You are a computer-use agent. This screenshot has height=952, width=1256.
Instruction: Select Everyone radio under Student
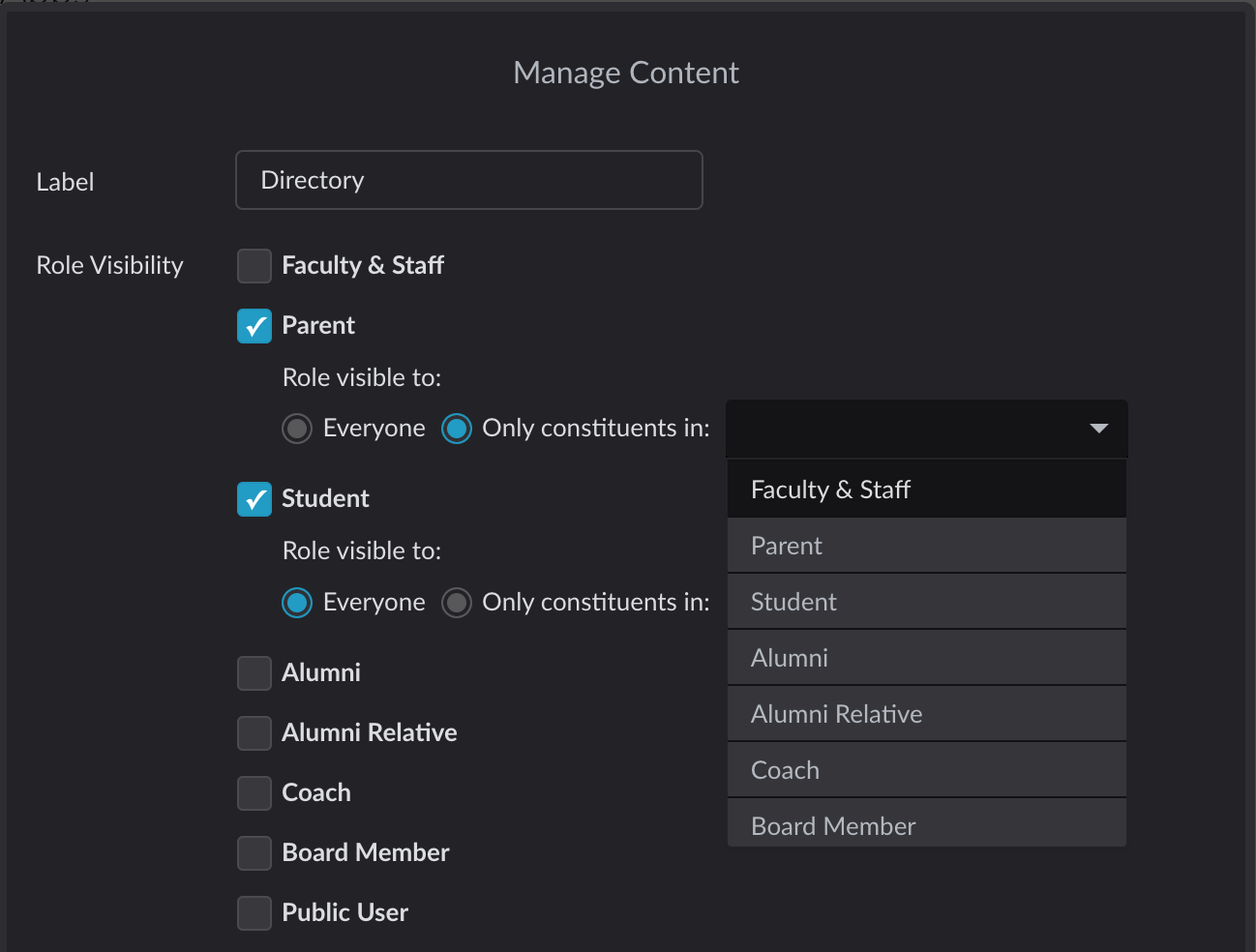click(x=297, y=603)
